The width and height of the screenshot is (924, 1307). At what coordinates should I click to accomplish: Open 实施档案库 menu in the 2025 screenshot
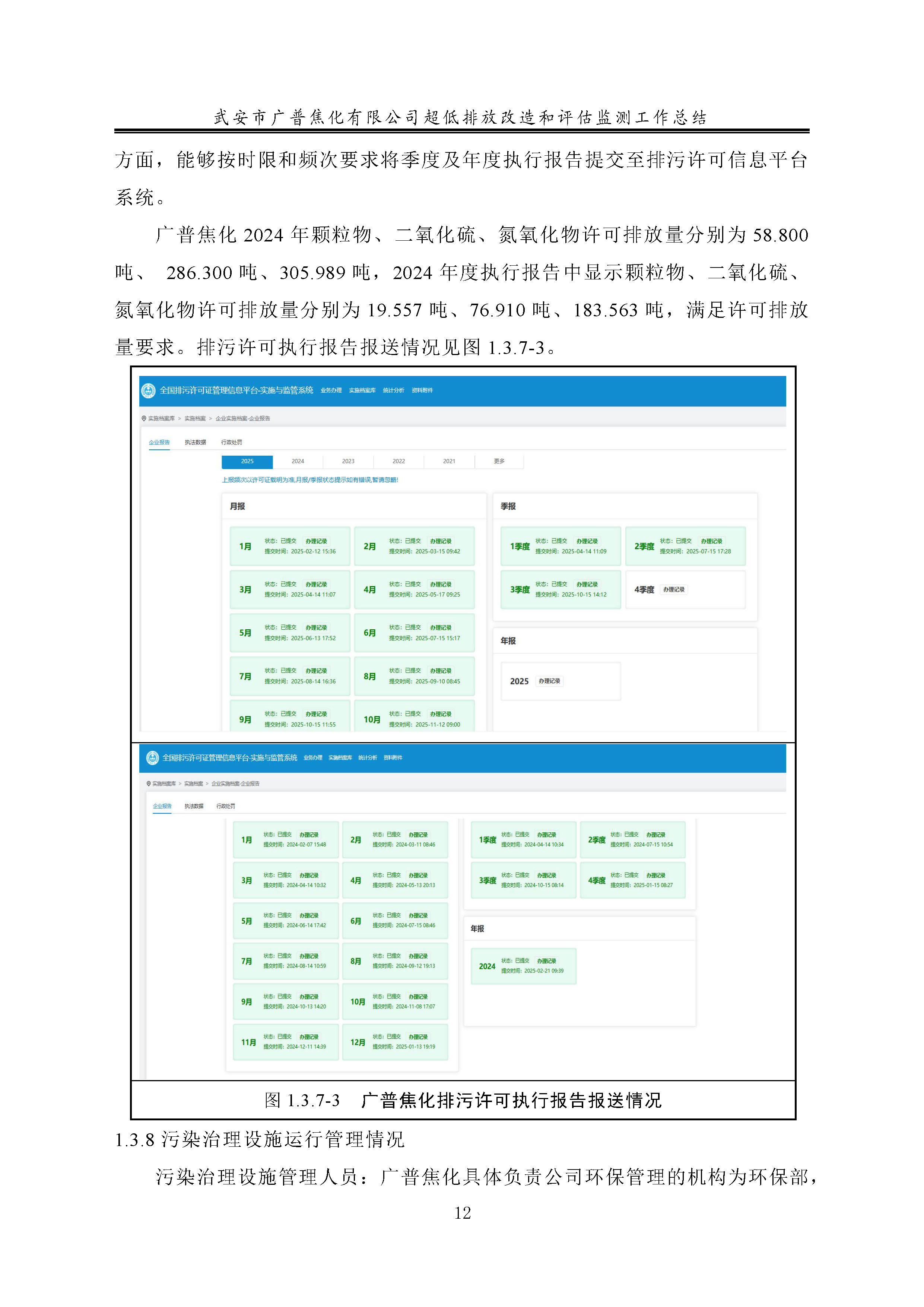(x=362, y=390)
